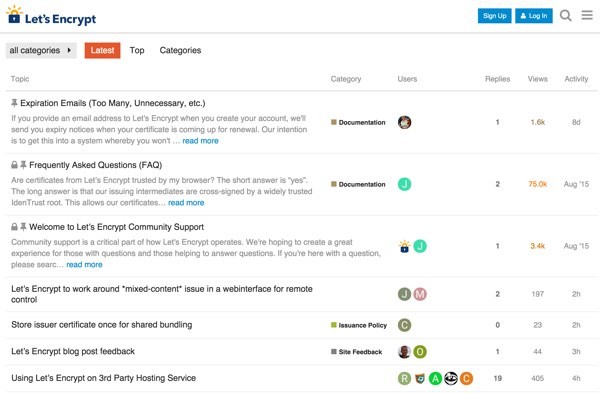Viewport: 600px width, 393px height.
Task: Switch to the Categories tab
Action: tap(180, 51)
